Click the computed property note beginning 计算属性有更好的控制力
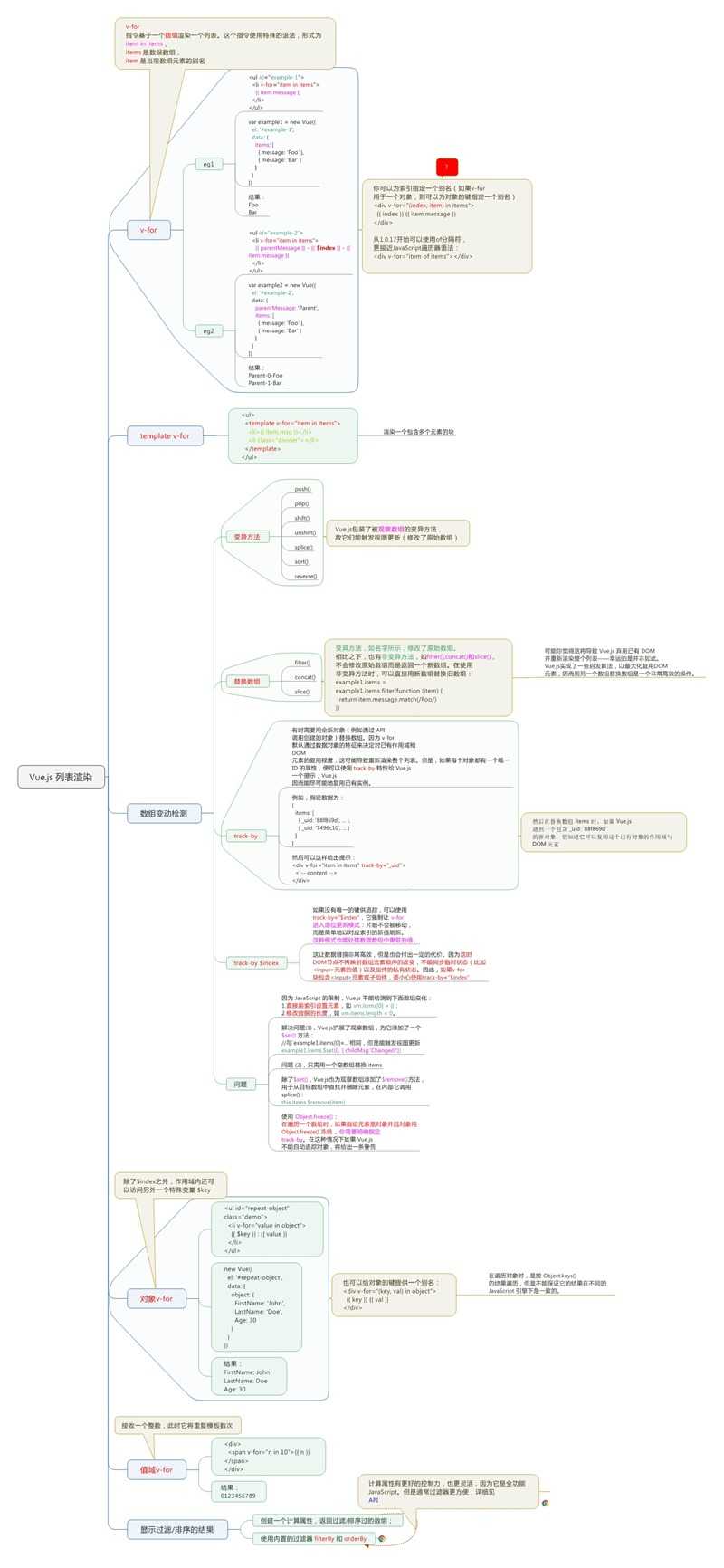The width and height of the screenshot is (724, 1568). click(448, 1491)
